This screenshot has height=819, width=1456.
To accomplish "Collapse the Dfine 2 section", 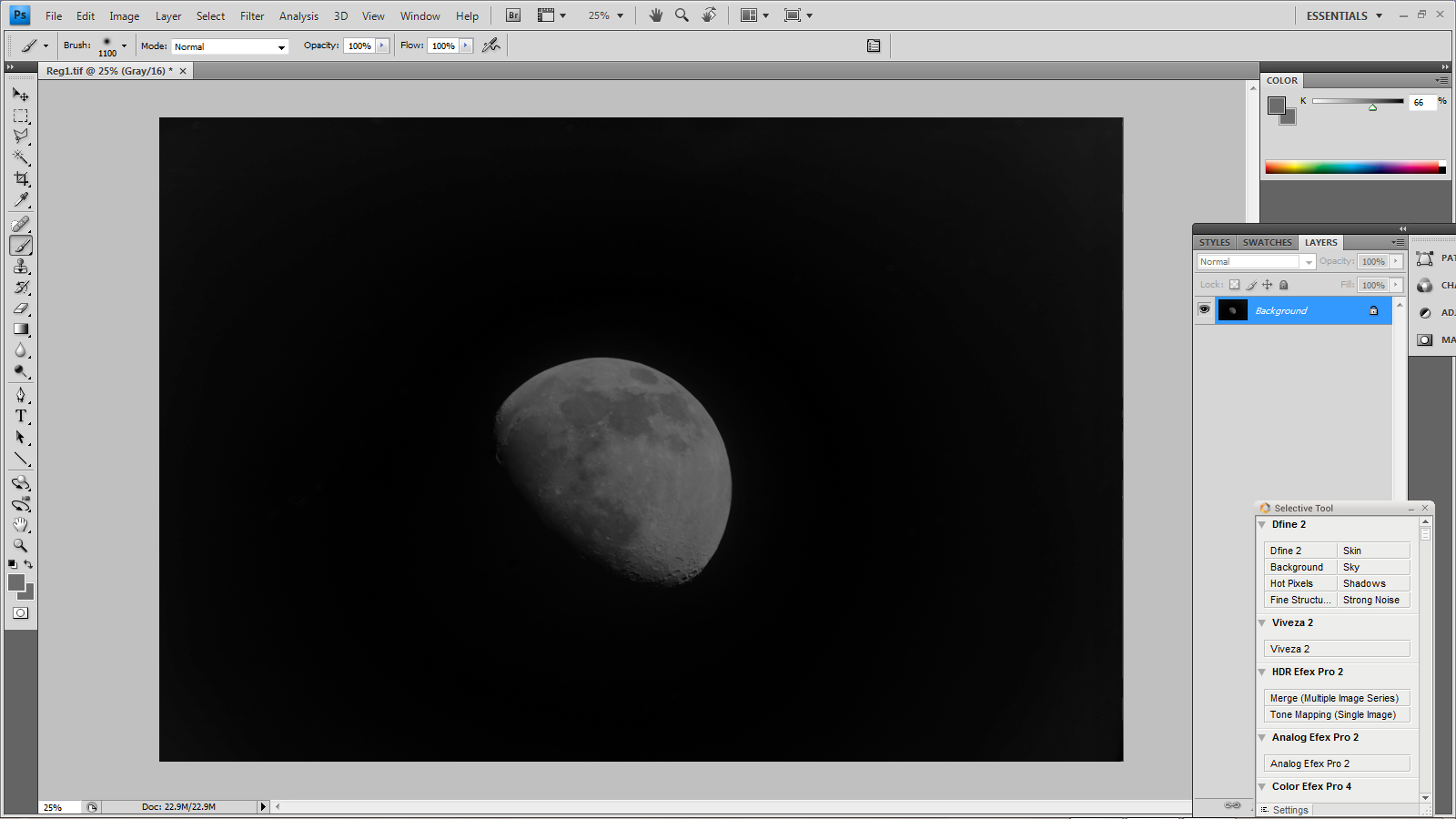I will coord(1262,524).
